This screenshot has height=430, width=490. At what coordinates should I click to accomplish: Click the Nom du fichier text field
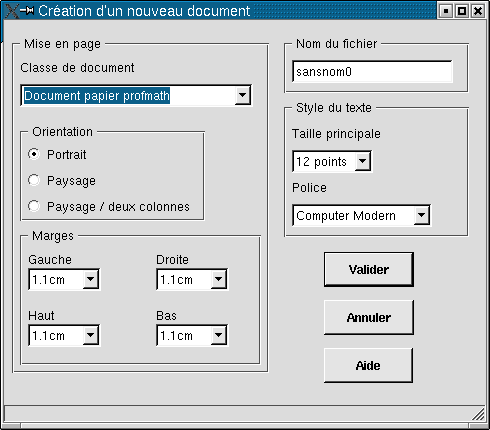pos(372,71)
